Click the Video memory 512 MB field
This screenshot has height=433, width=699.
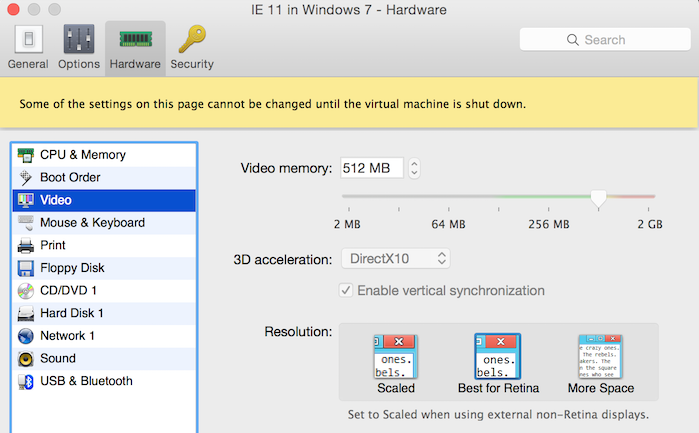(x=372, y=168)
